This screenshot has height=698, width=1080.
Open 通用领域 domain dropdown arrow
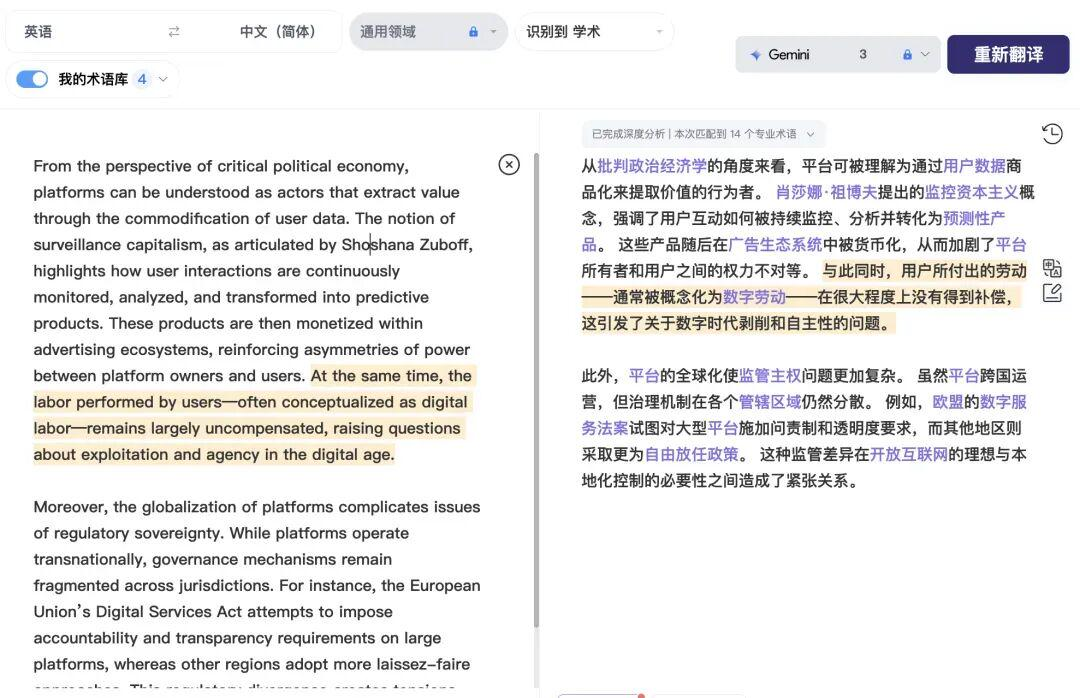pyautogui.click(x=493, y=32)
